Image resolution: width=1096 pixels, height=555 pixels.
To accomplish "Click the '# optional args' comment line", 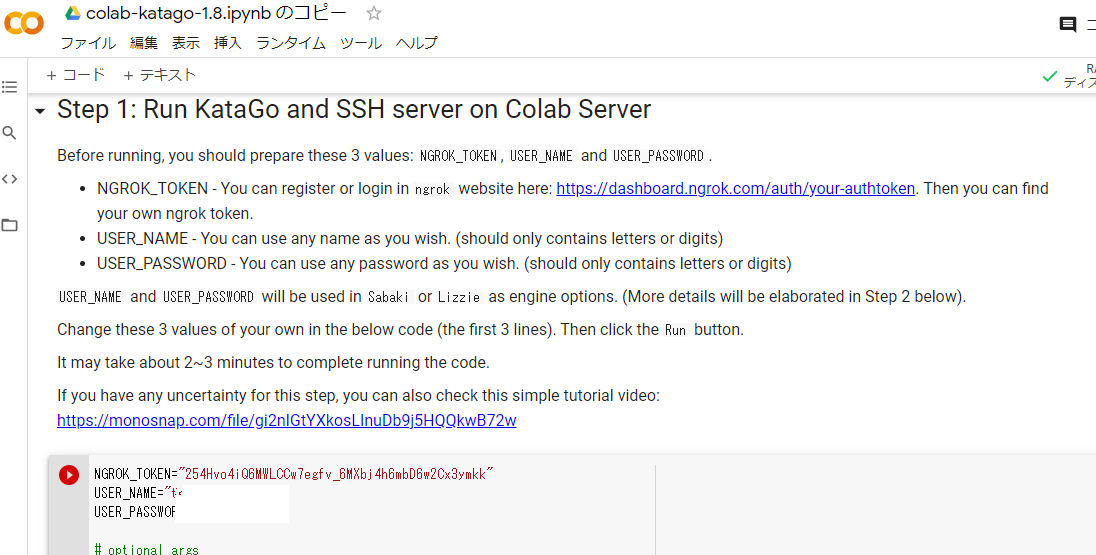I will (x=146, y=549).
